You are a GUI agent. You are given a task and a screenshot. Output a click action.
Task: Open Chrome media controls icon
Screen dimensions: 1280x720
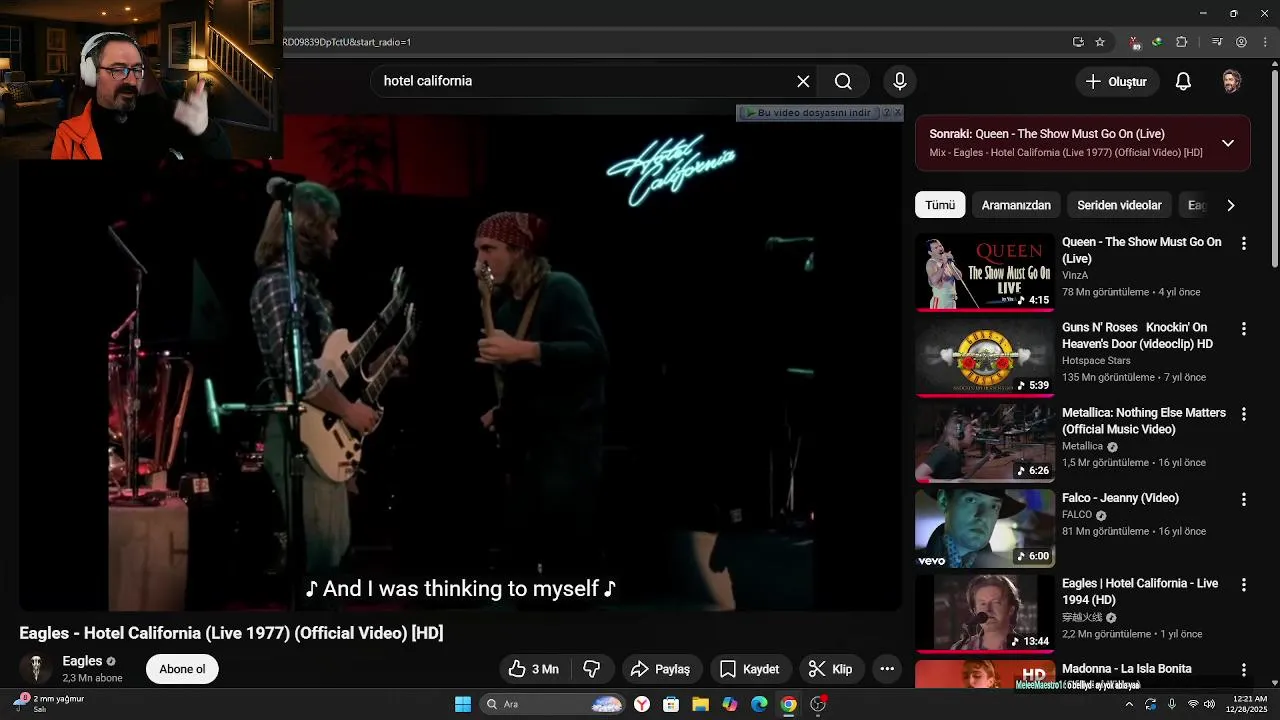click(1217, 42)
